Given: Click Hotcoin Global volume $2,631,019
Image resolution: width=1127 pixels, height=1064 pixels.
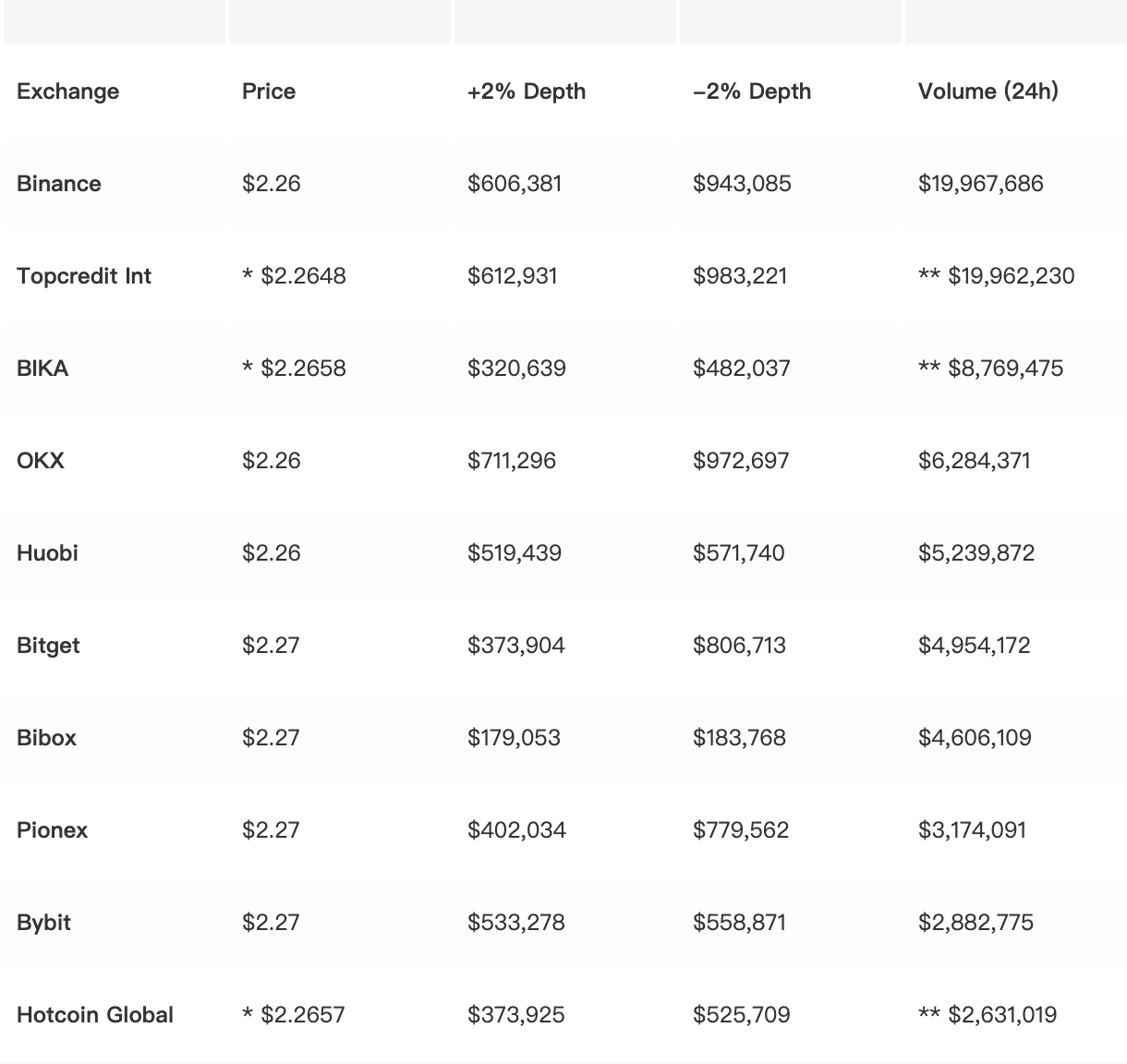Looking at the screenshot, I should [x=1001, y=1015].
